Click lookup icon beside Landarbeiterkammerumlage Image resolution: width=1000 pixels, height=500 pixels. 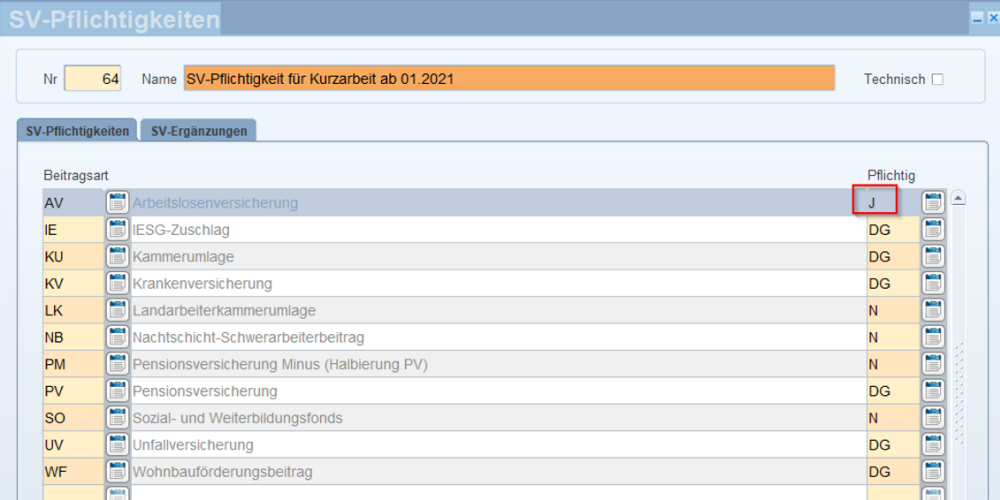(x=116, y=311)
